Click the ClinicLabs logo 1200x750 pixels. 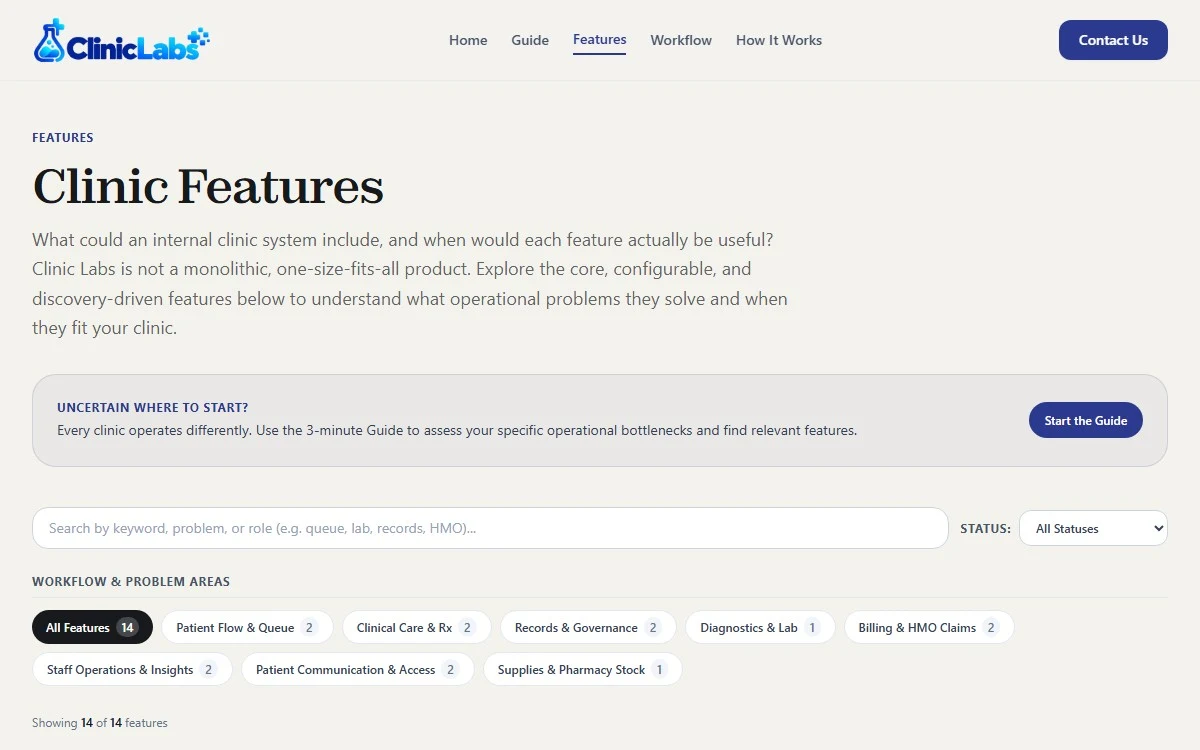tap(121, 40)
